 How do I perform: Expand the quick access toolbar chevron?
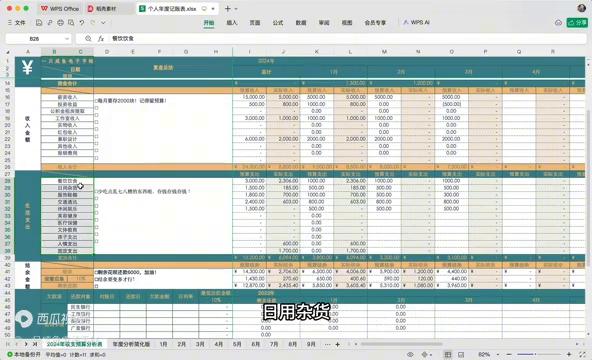(x=103, y=23)
